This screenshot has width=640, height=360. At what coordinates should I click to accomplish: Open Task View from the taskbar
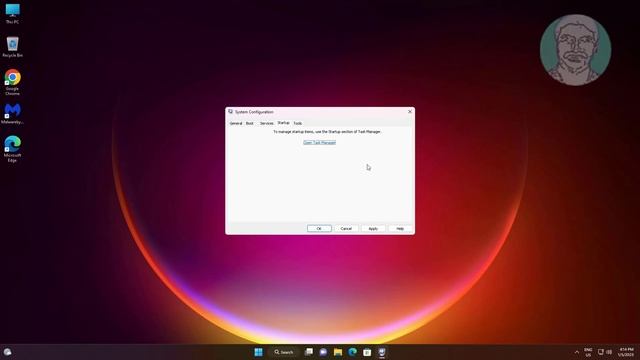[x=309, y=352]
